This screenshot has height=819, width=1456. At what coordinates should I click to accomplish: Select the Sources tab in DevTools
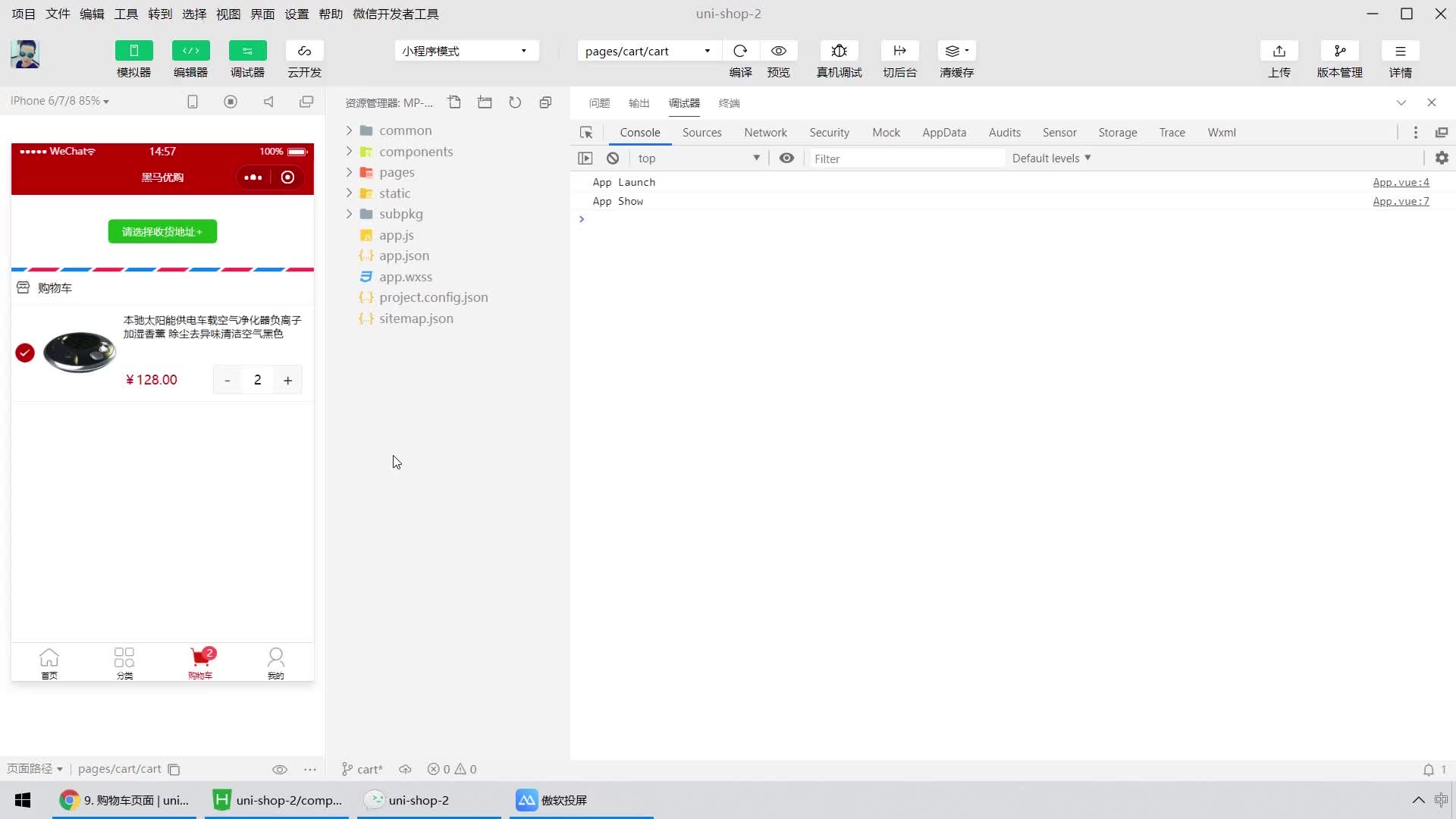pyautogui.click(x=702, y=132)
